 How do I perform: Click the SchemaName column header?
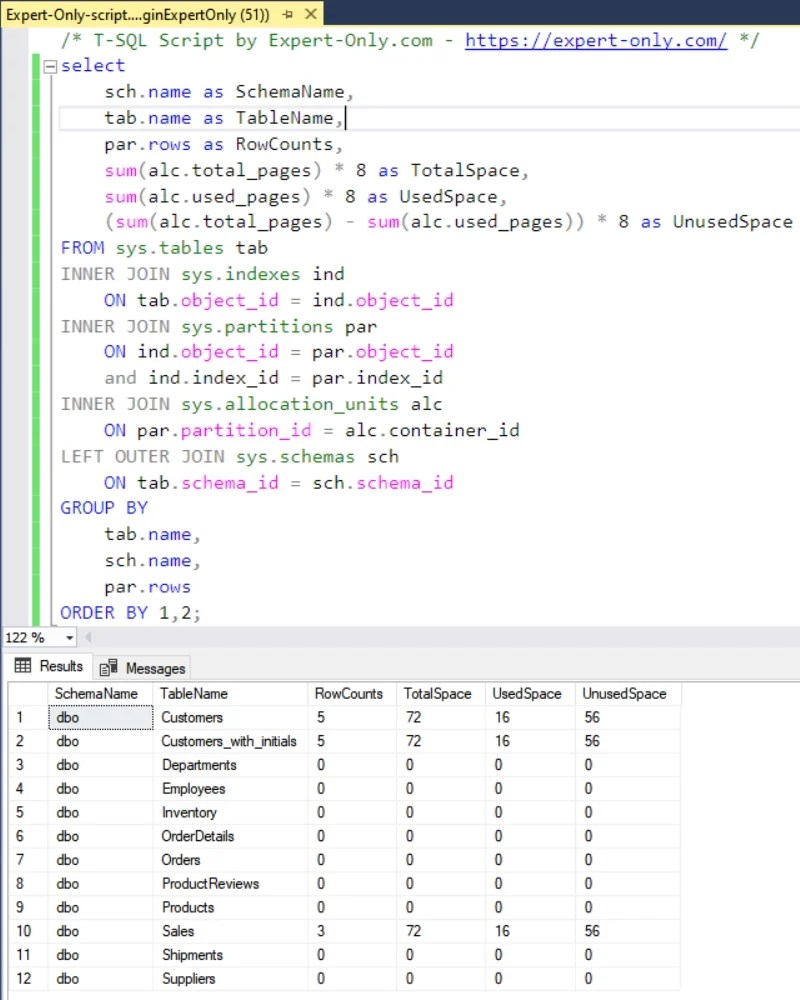click(96, 693)
